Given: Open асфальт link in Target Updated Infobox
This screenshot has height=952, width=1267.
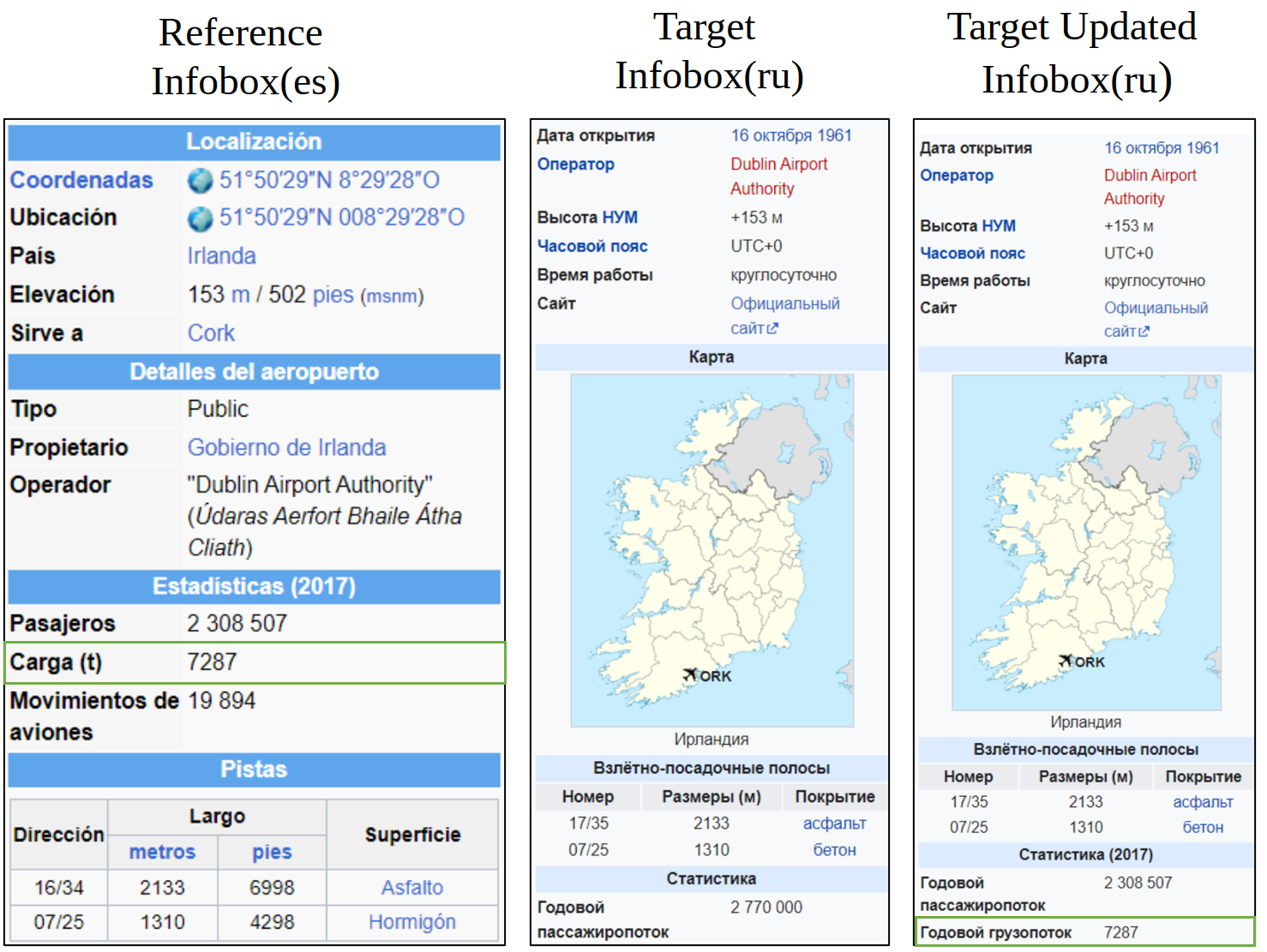Looking at the screenshot, I should pos(1203,802).
